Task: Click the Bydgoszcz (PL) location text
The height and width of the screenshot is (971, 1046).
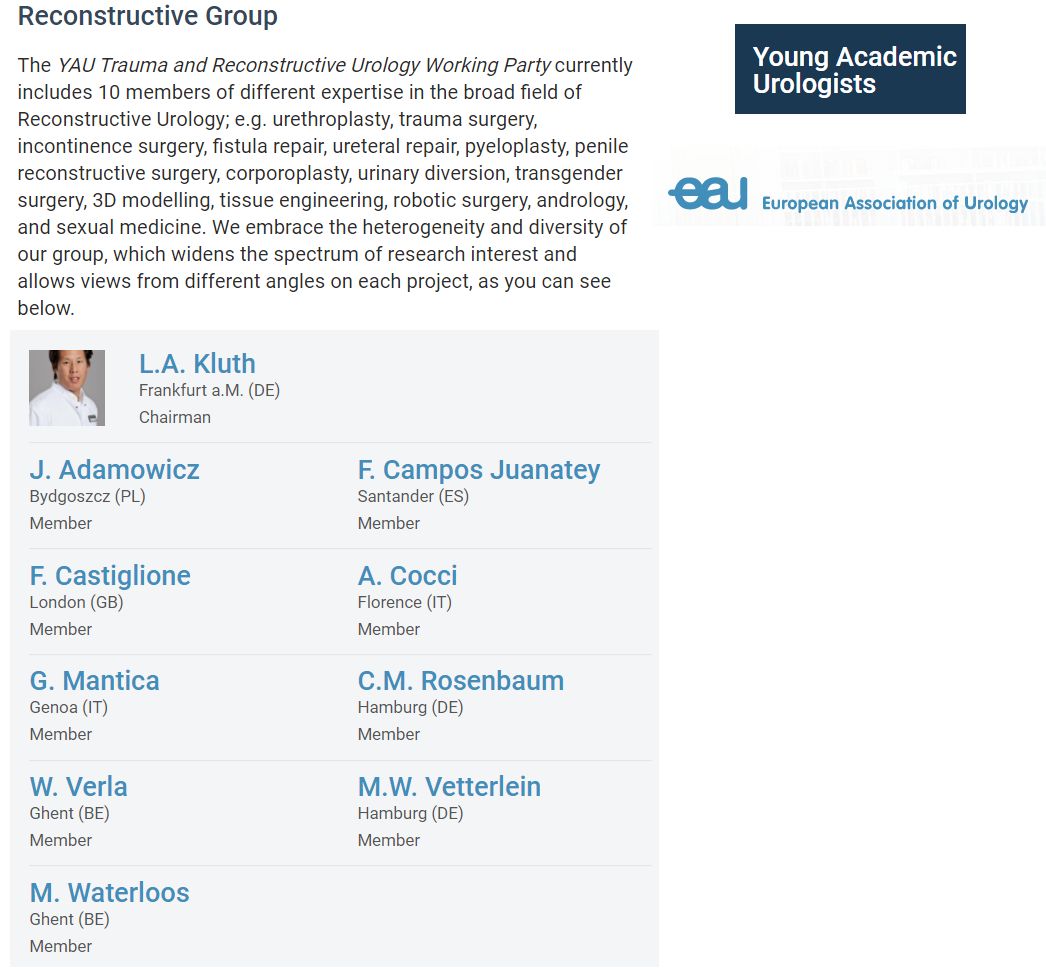Action: [x=88, y=497]
